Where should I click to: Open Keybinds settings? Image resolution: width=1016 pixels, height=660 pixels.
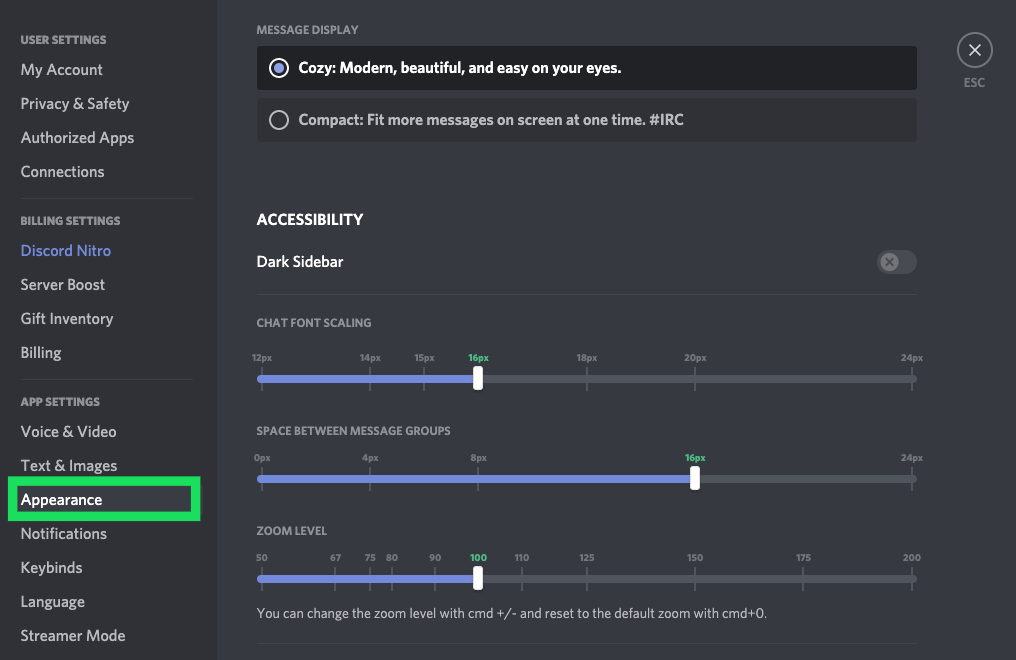click(51, 568)
